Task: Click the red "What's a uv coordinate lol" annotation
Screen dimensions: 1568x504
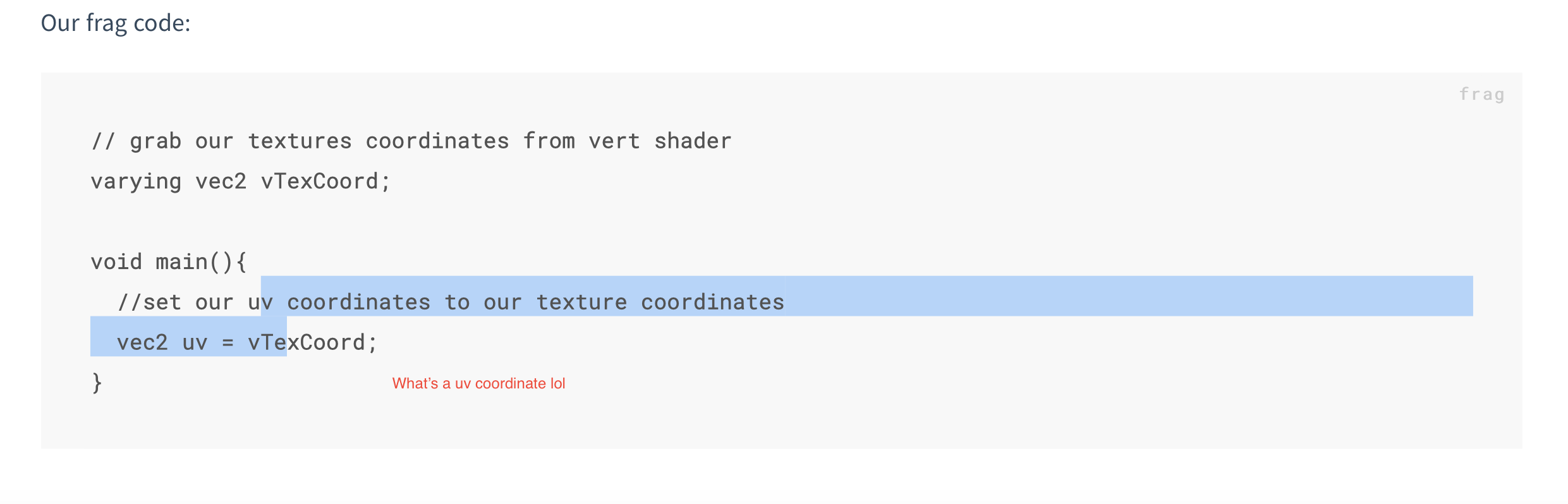Action: (478, 383)
